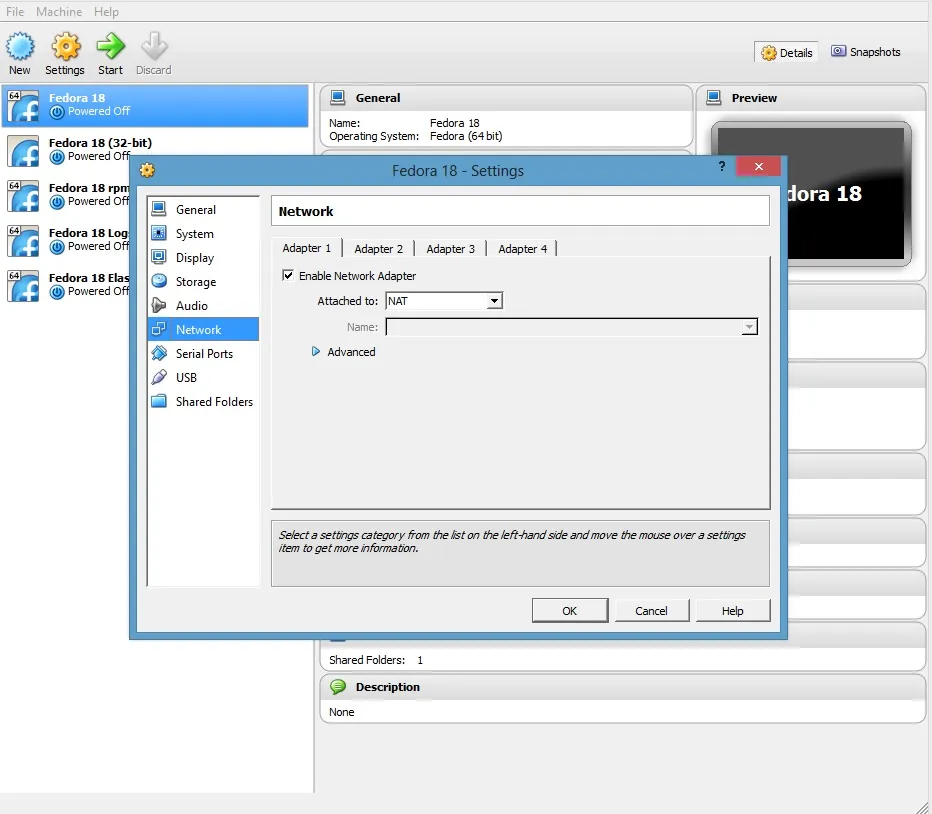Viewport: 932px width, 814px height.
Task: Select the Audio settings category
Action: [191, 306]
